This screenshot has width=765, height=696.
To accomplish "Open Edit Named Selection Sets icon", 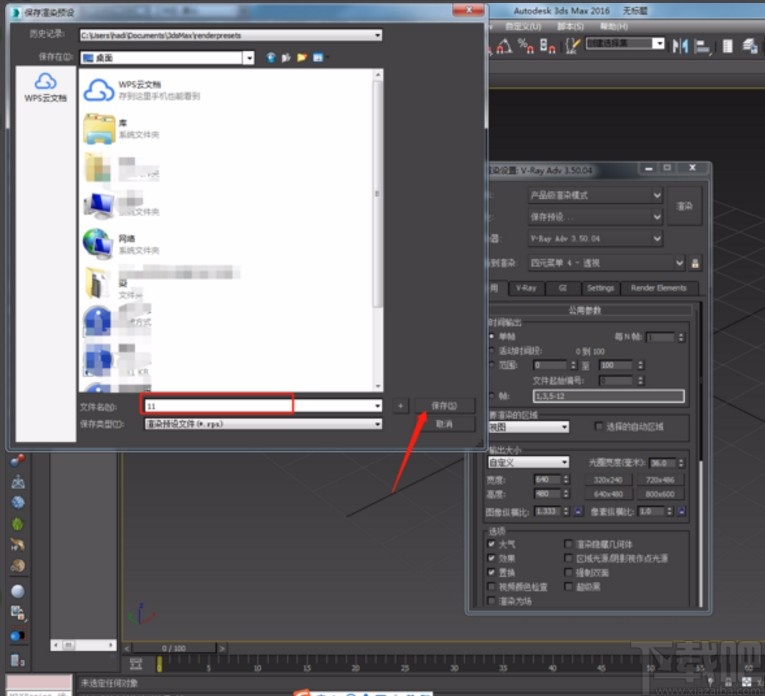I will (x=572, y=46).
